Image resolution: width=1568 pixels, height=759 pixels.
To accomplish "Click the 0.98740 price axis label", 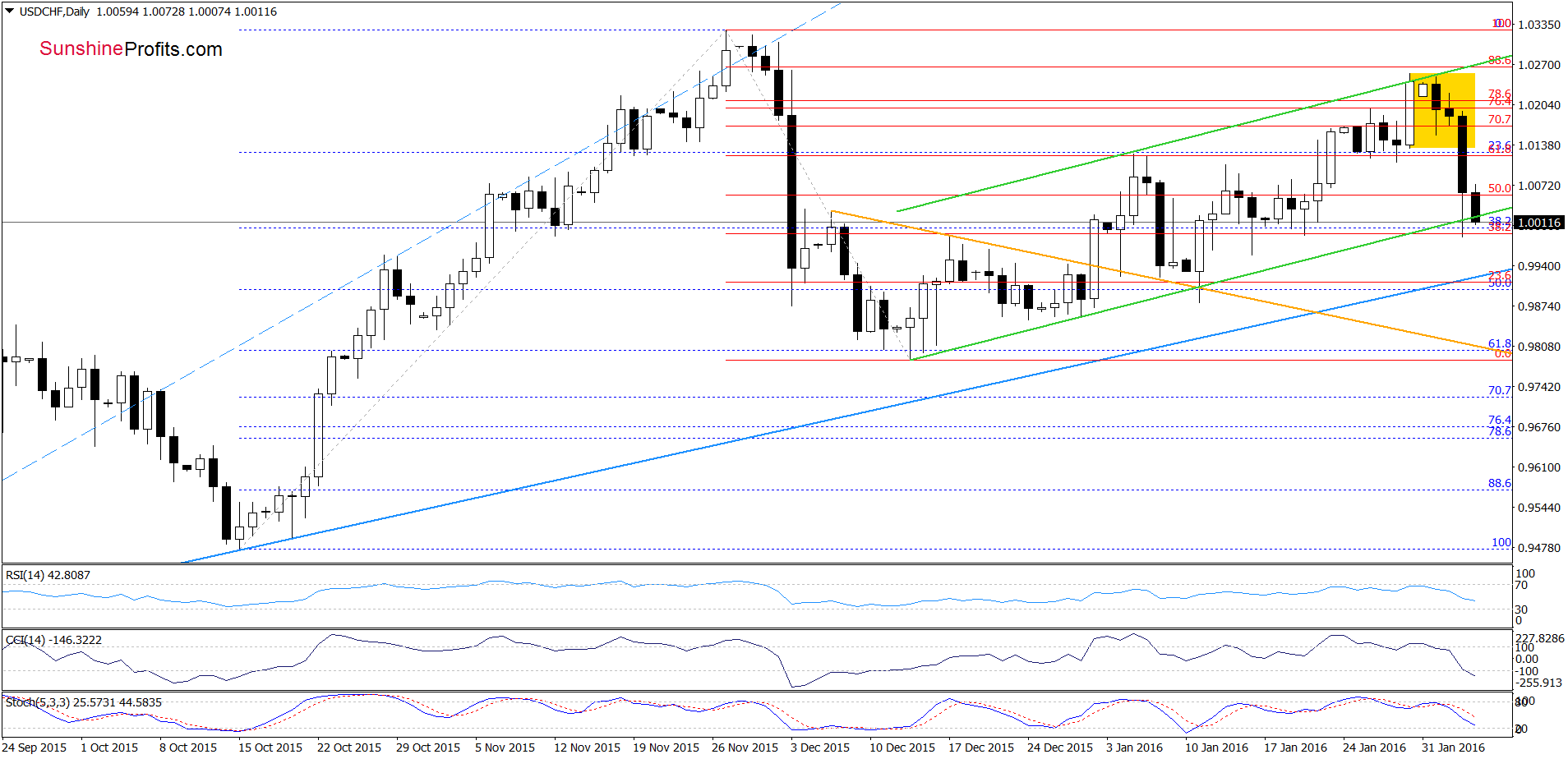I will click(x=1539, y=306).
